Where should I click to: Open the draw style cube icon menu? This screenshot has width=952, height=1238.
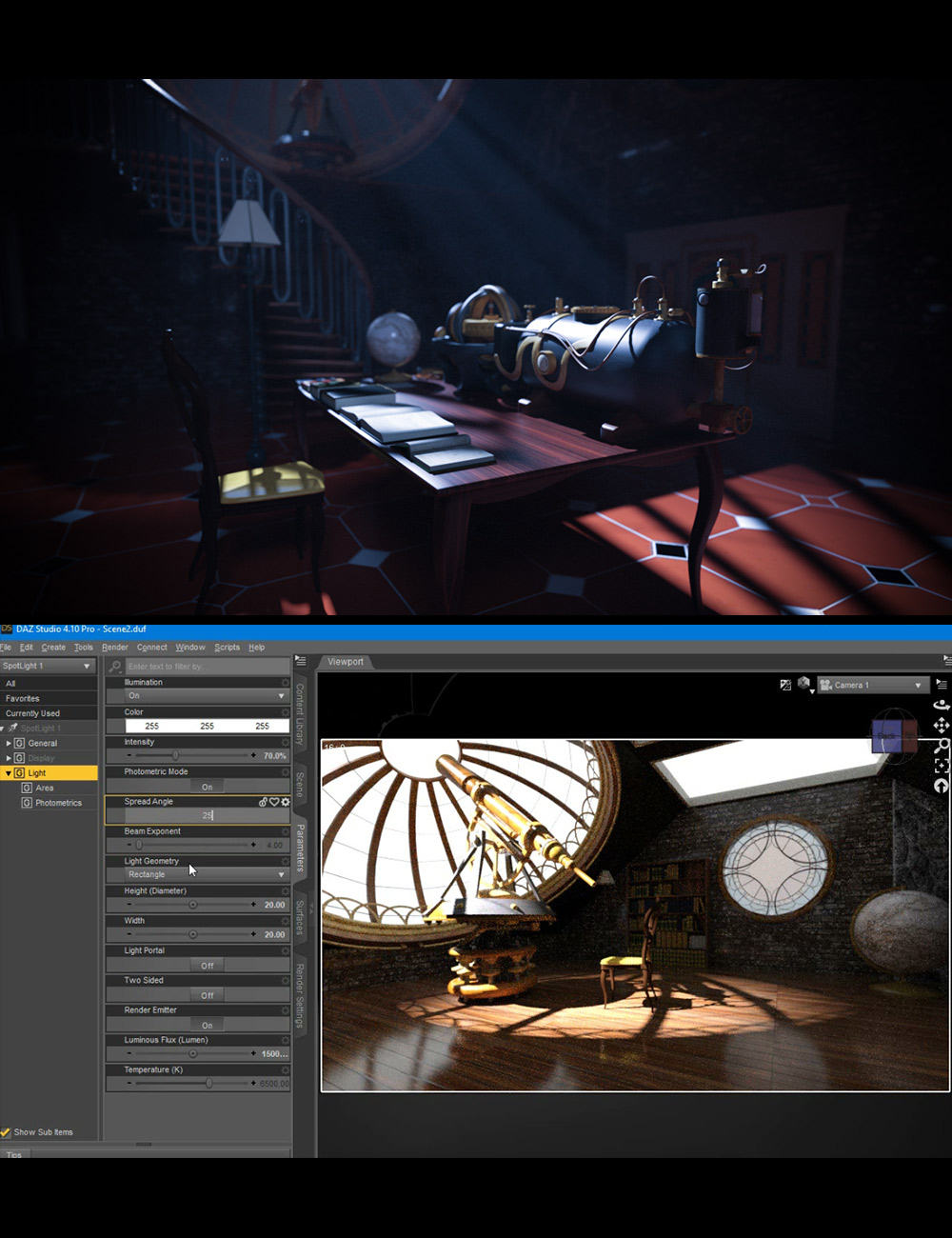pyautogui.click(x=804, y=684)
